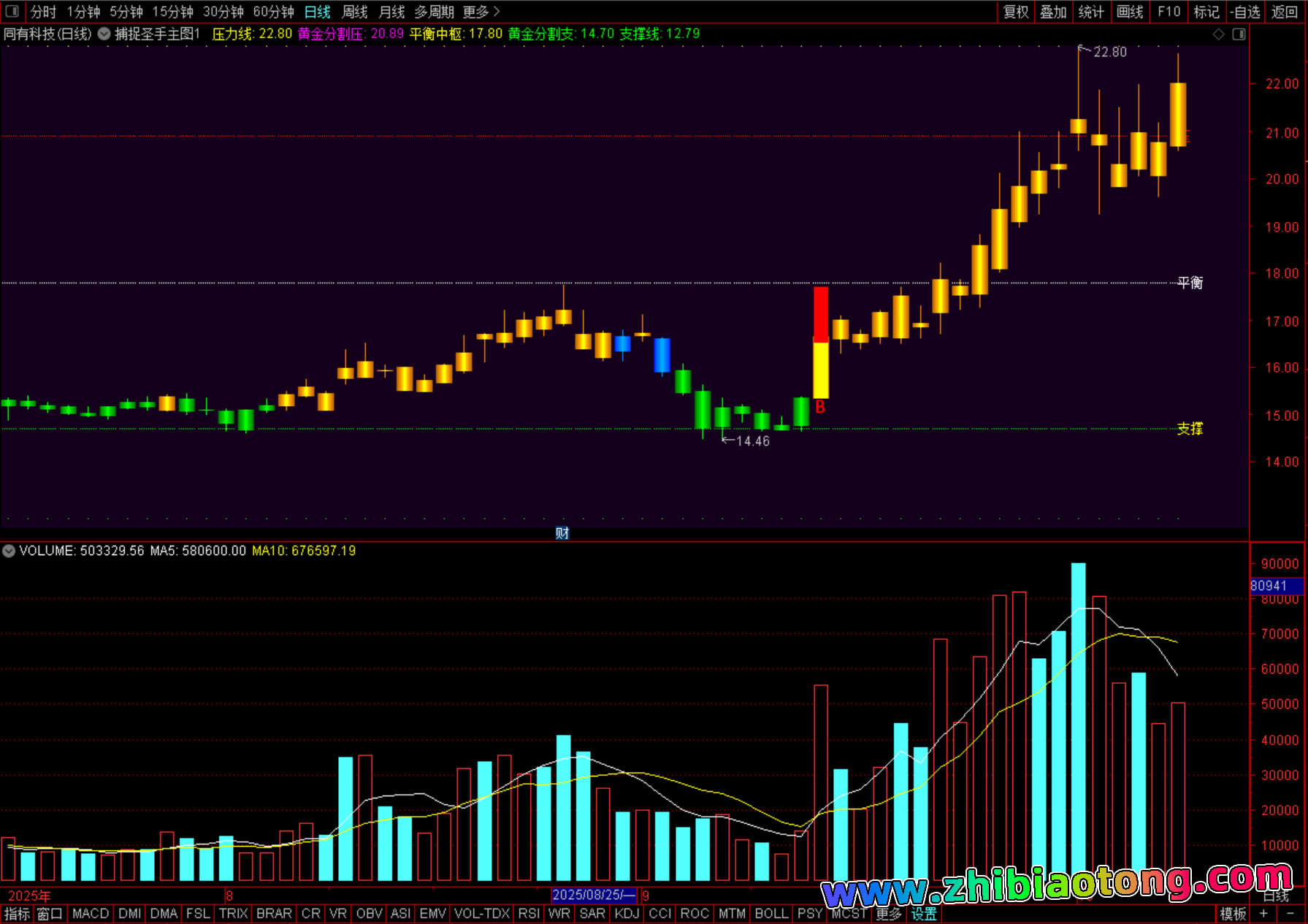
Task: Select the MACD indicator tab
Action: (91, 914)
